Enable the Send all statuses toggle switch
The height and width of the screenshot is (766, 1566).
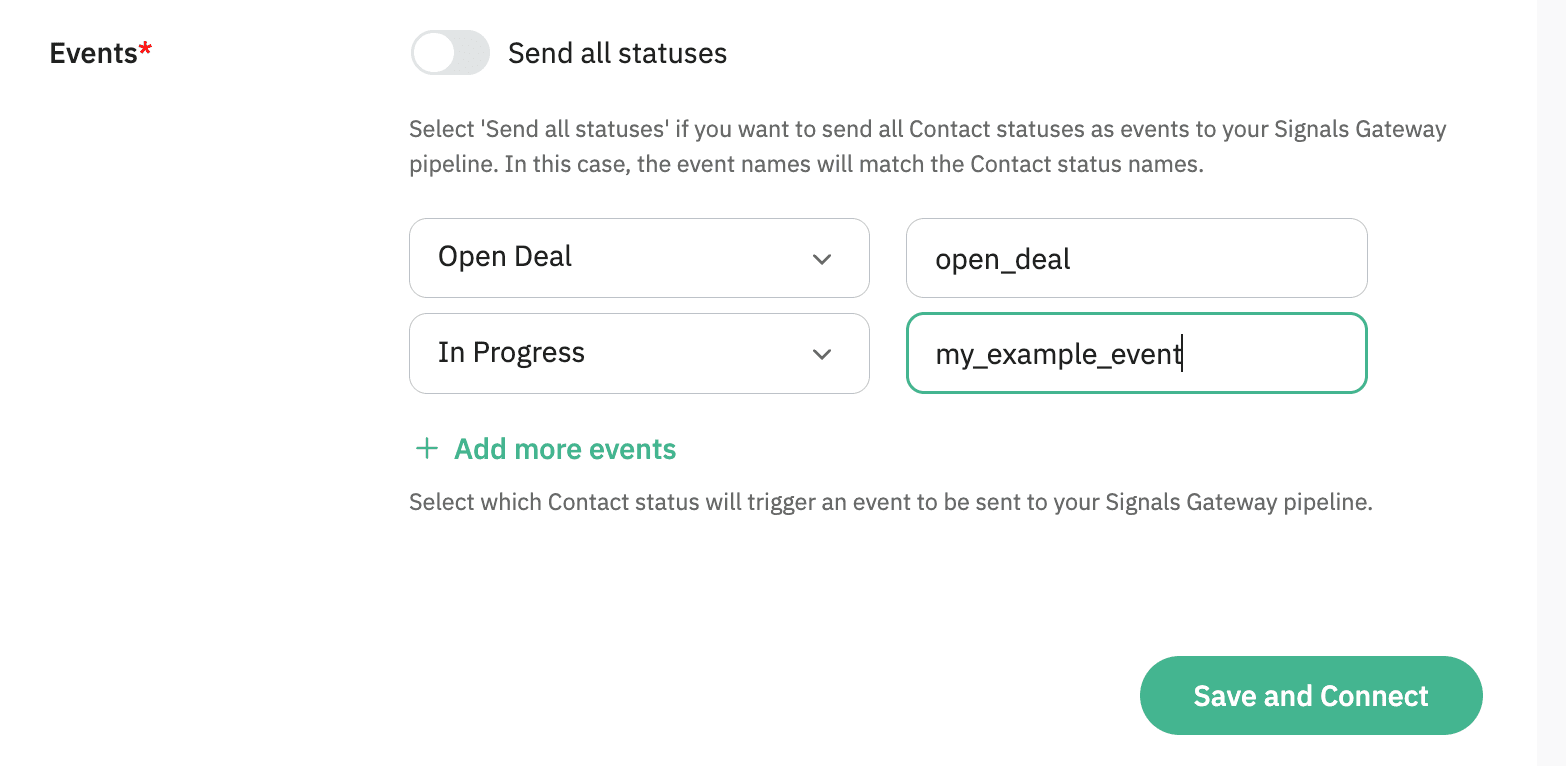pos(450,53)
